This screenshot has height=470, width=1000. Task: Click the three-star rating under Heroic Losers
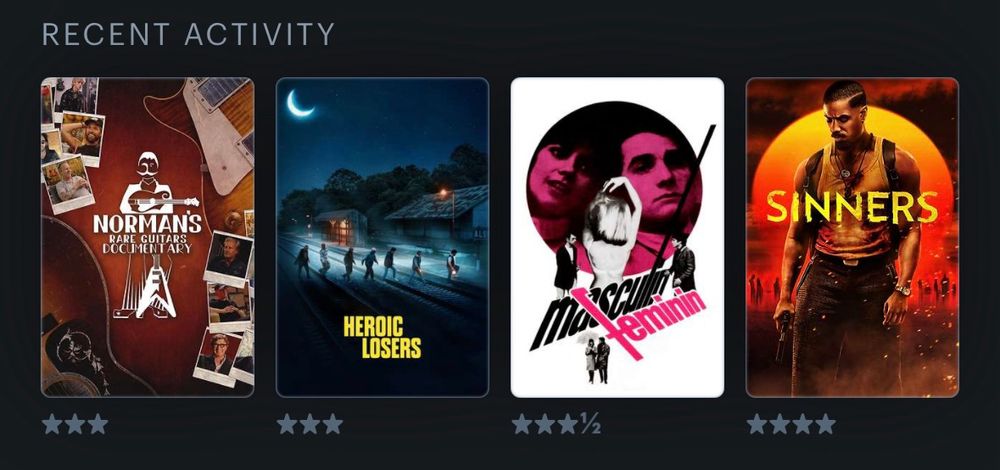point(310,423)
